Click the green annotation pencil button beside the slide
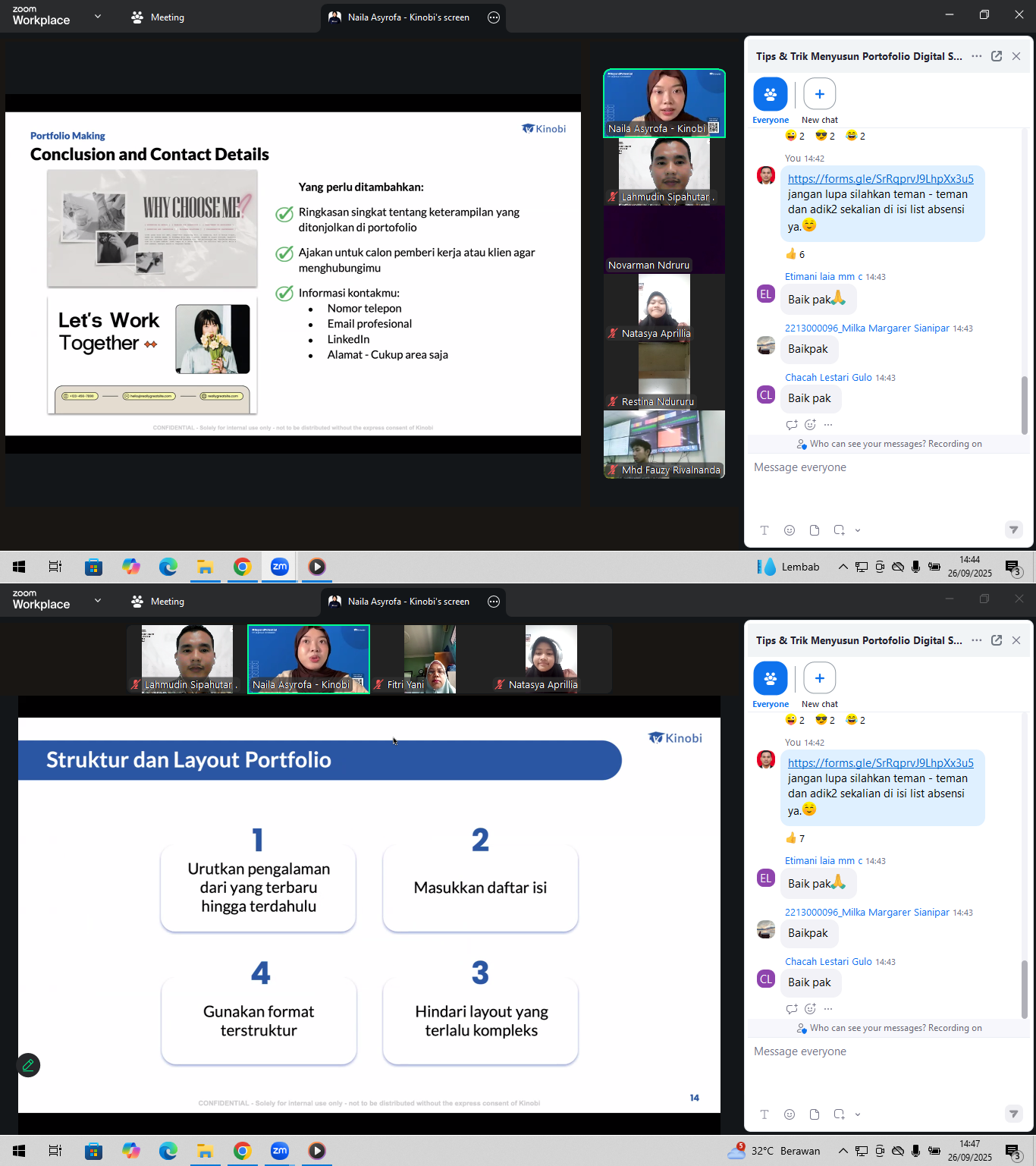This screenshot has height=1166, width=1036. (x=28, y=1065)
